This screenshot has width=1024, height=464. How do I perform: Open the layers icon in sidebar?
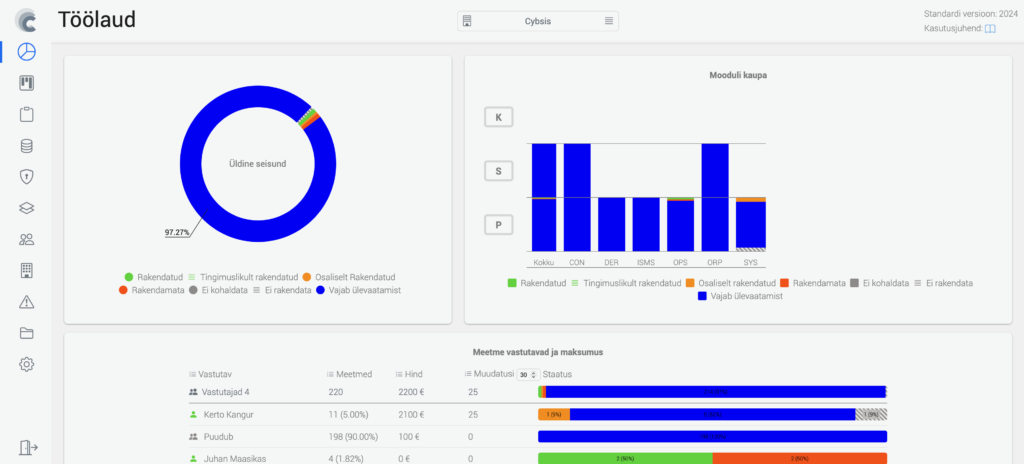point(27,208)
